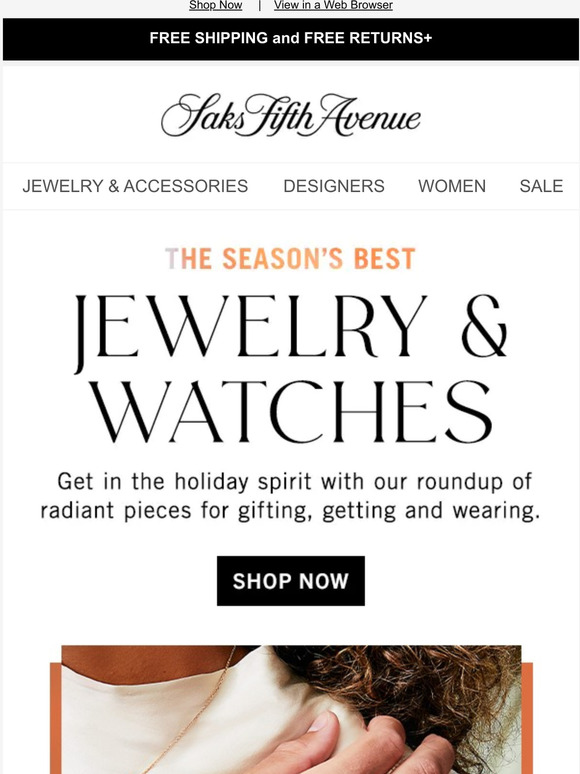Select the Sale menu item
Screen dimensions: 580x774
(541, 186)
